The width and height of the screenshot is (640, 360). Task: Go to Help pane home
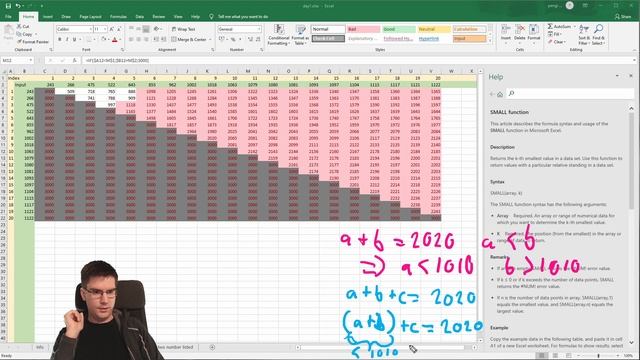tap(500, 94)
